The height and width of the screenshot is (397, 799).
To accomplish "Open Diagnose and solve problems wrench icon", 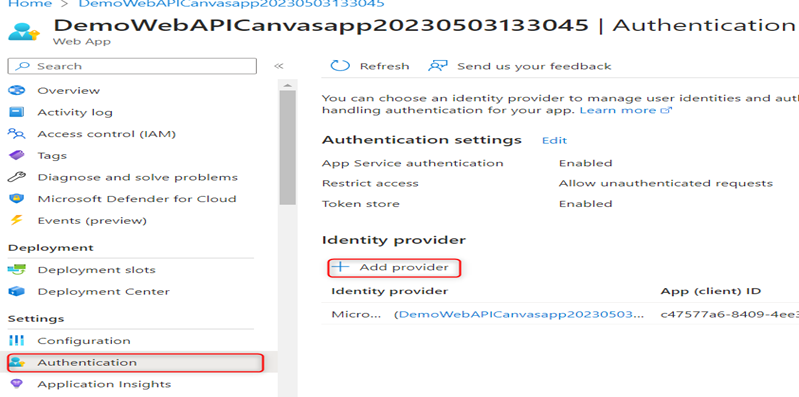I will (x=17, y=177).
